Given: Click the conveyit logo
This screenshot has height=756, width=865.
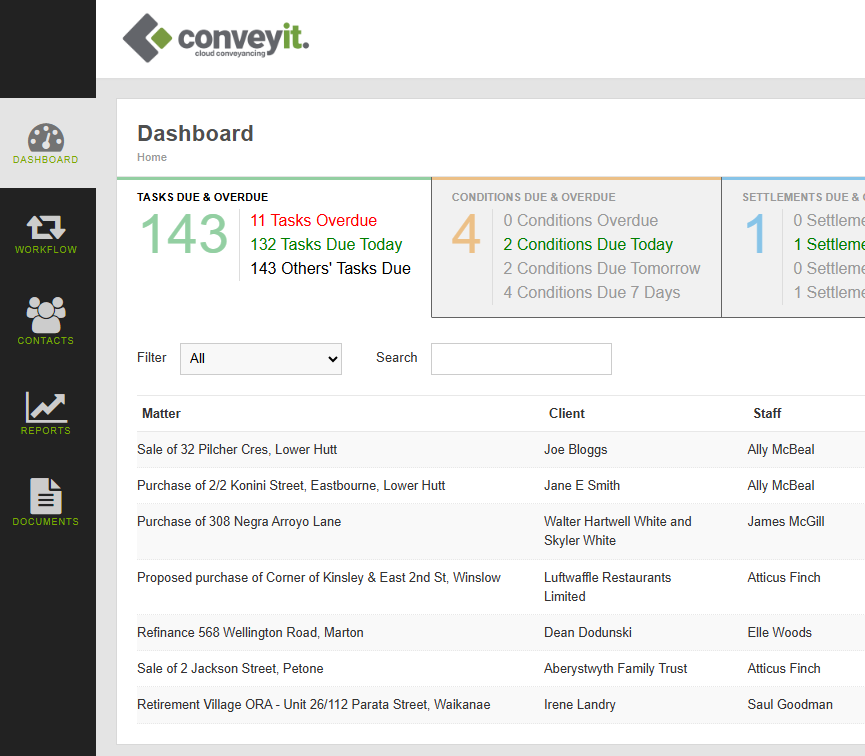Looking at the screenshot, I should point(216,38).
